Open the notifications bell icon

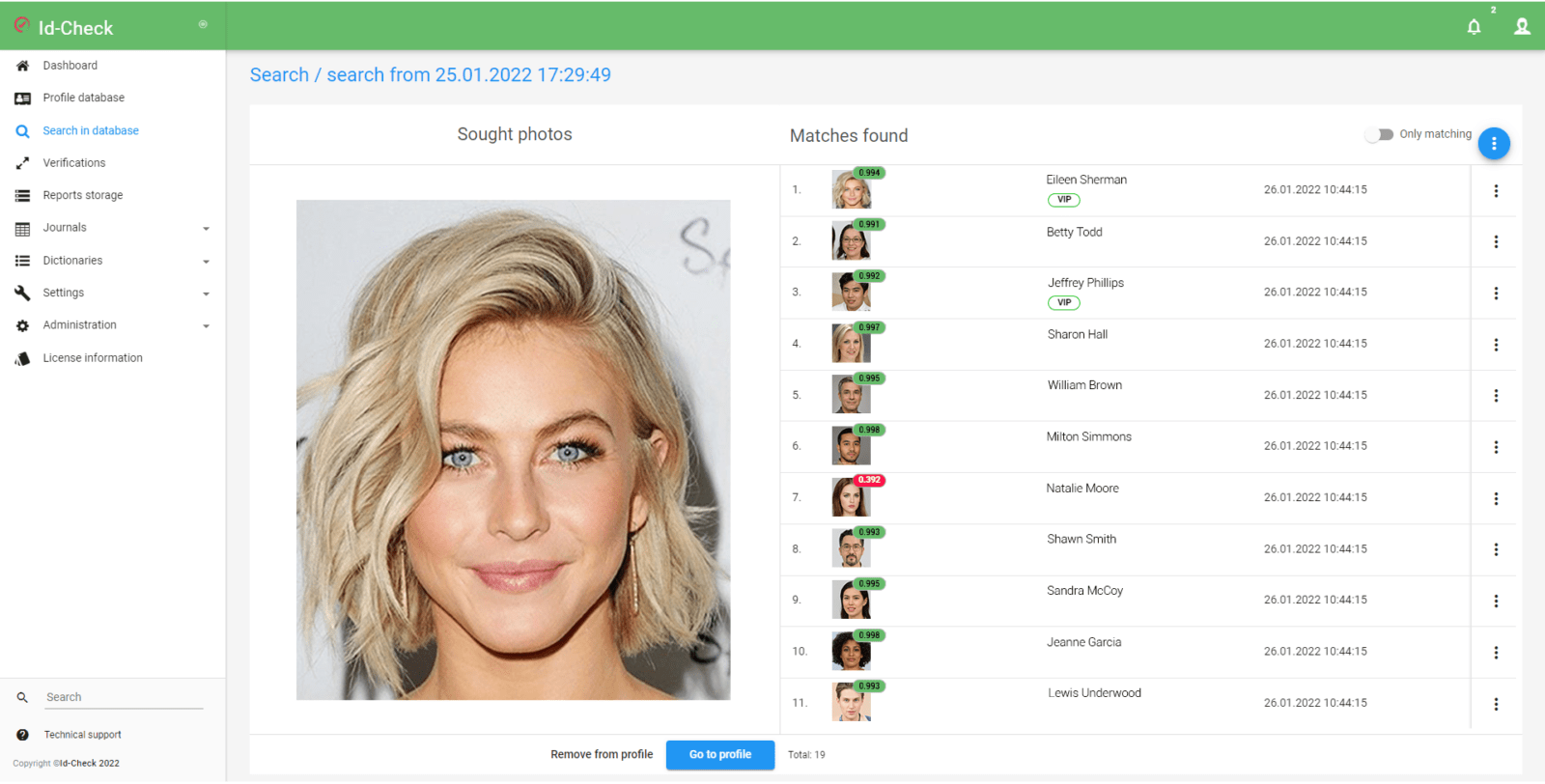1474,27
